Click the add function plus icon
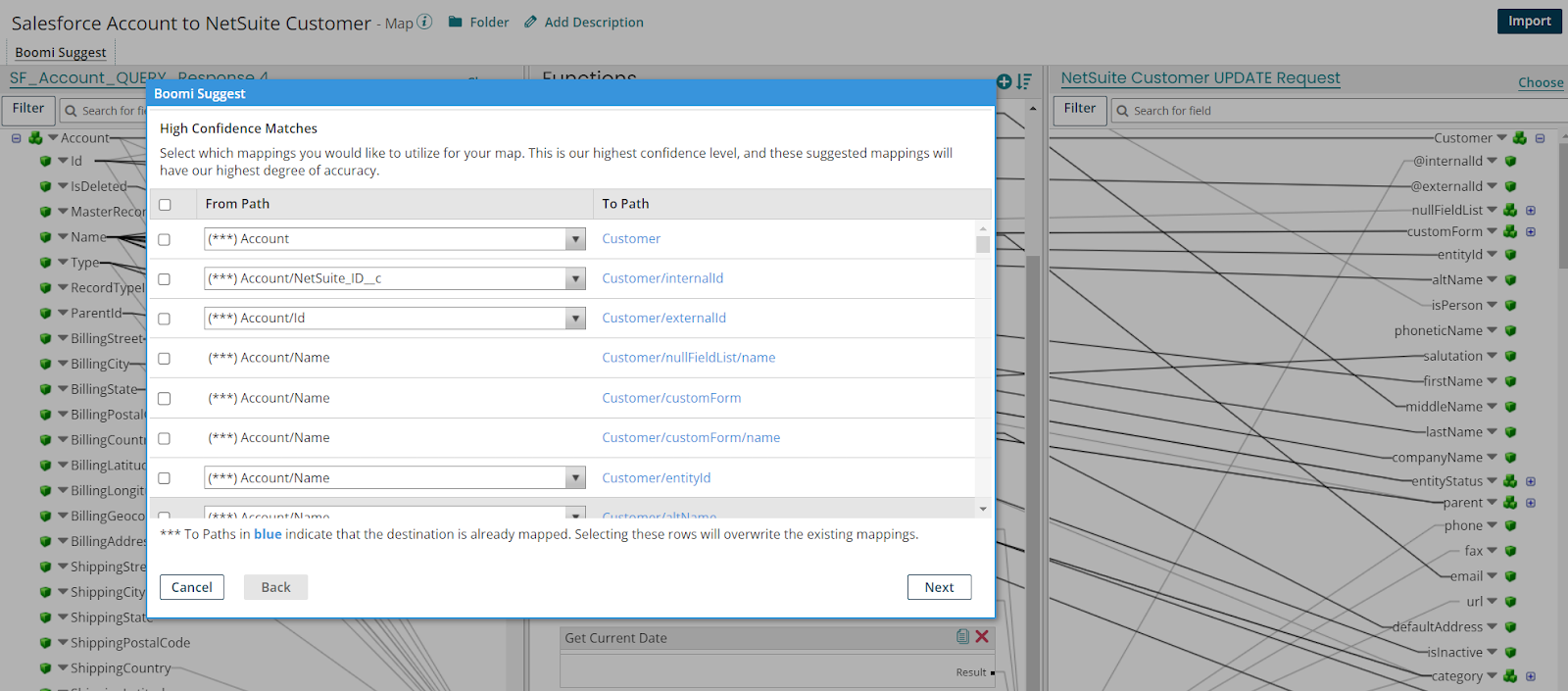Screen dimensions: 1568x691 (1004, 81)
